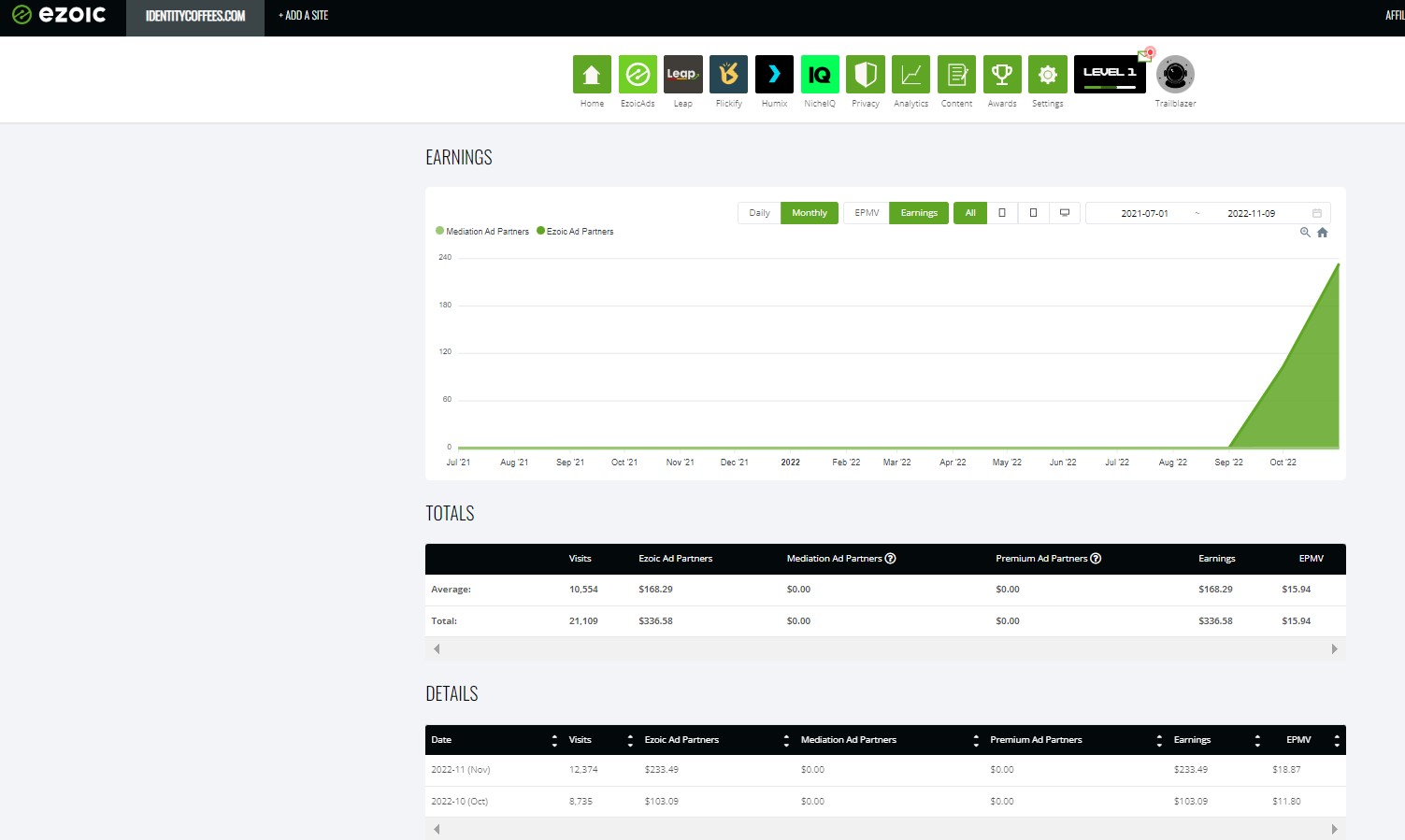Open Mediation Ad Partners help icon in Totals
The image size is (1405, 840).
(890, 559)
